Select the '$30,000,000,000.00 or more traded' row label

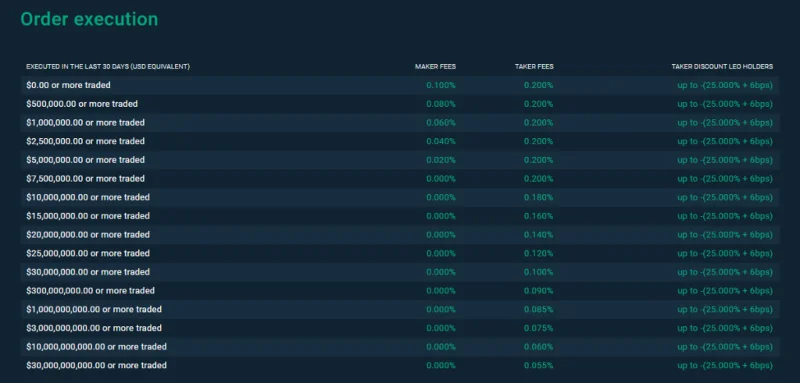[96, 366]
